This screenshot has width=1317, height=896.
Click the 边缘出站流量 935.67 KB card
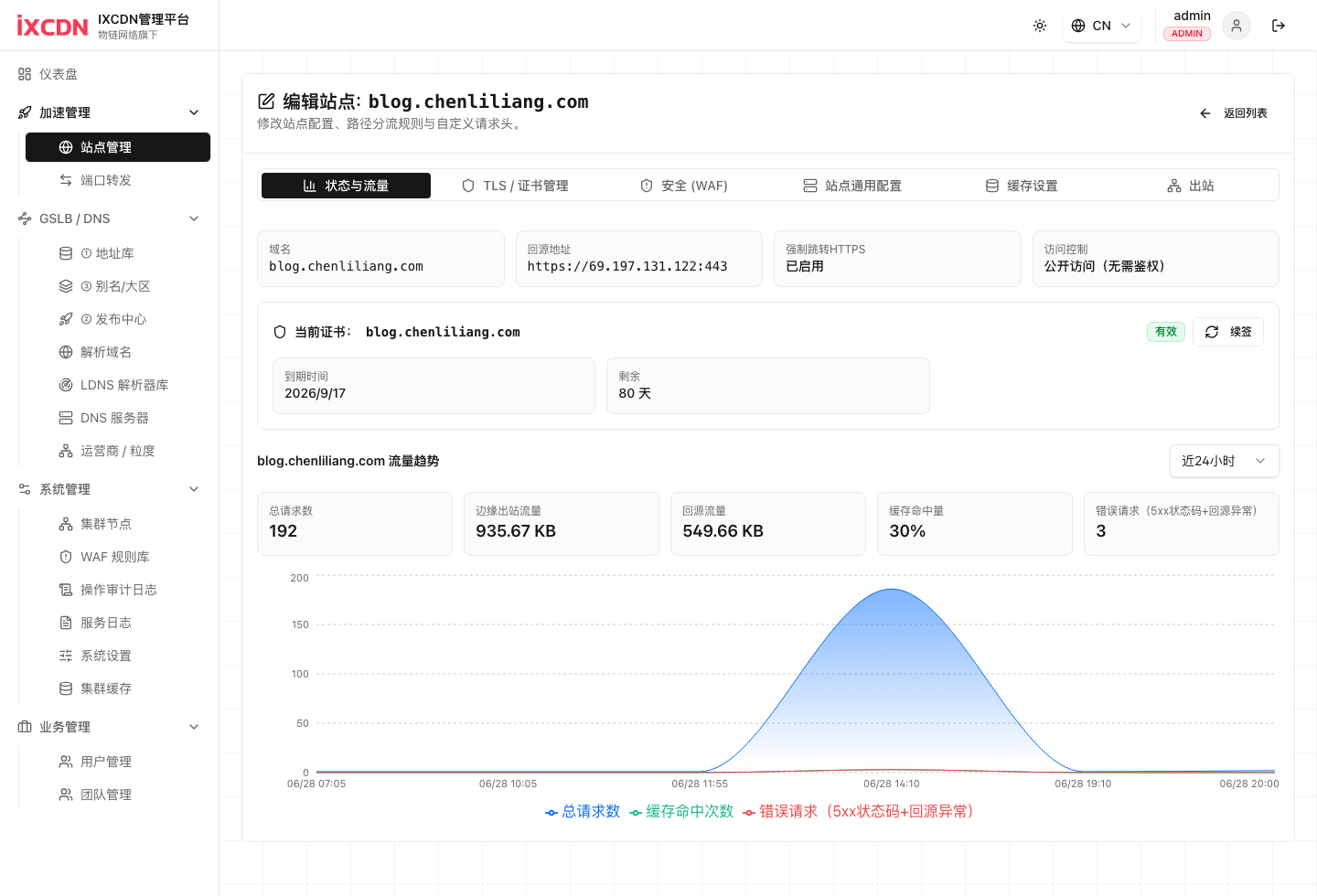(562, 524)
